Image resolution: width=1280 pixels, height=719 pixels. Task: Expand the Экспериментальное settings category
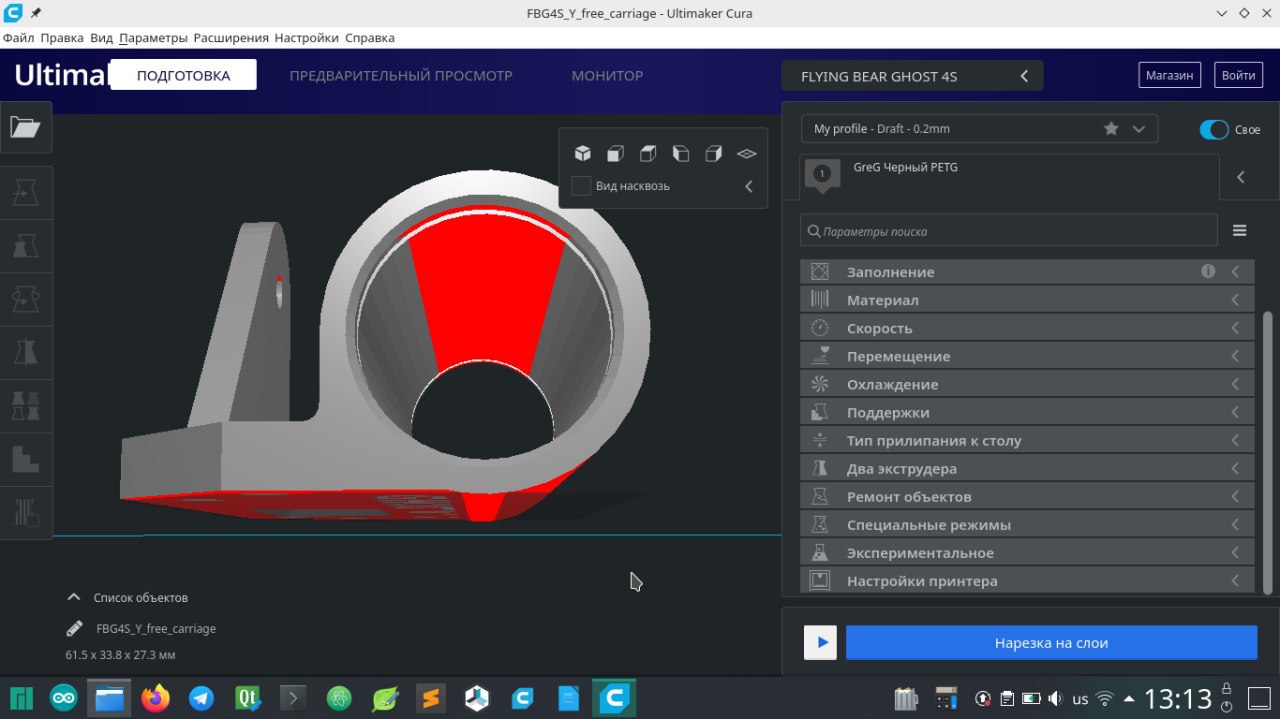coord(1027,552)
